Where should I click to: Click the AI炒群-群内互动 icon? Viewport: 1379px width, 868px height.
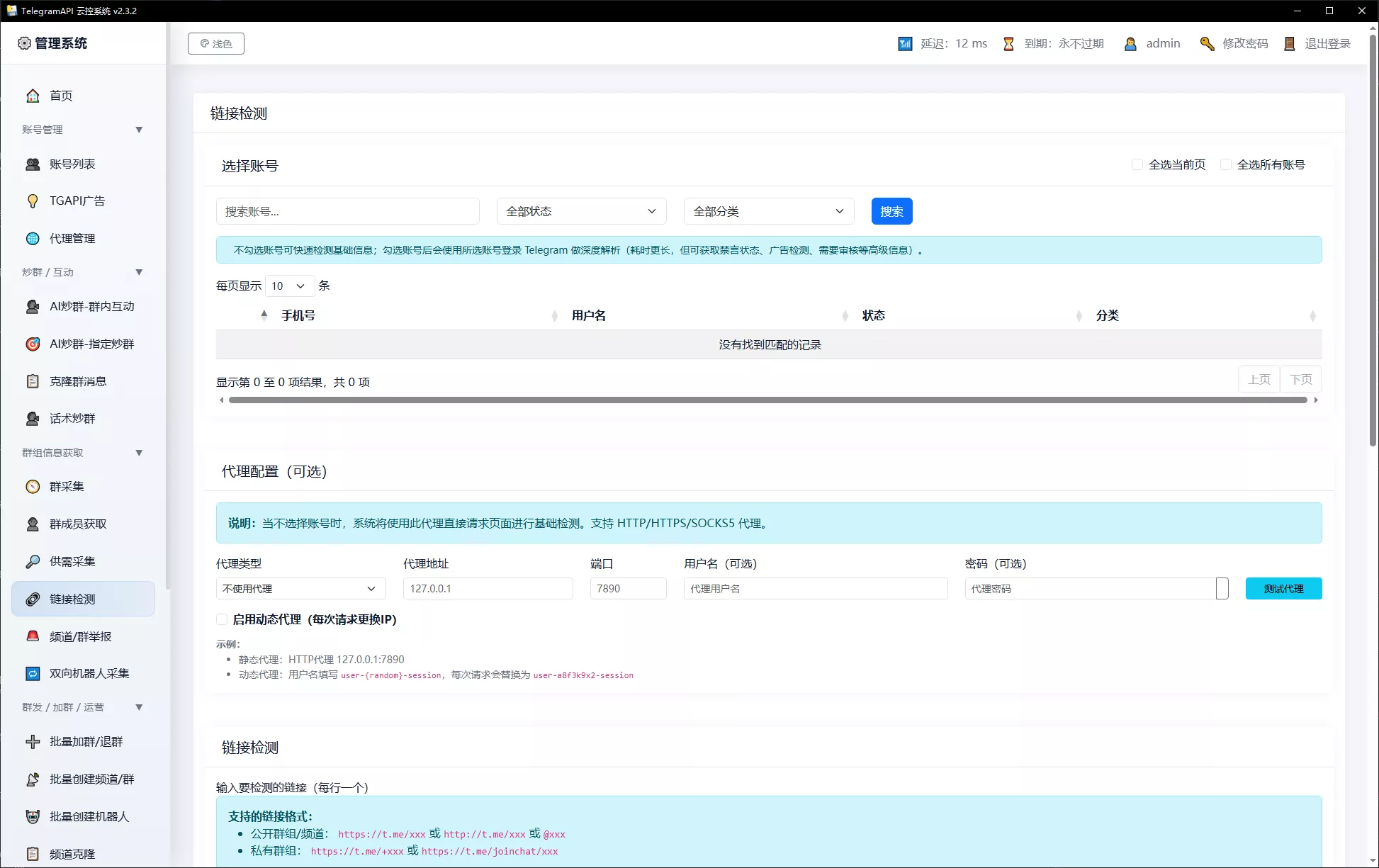click(x=33, y=307)
